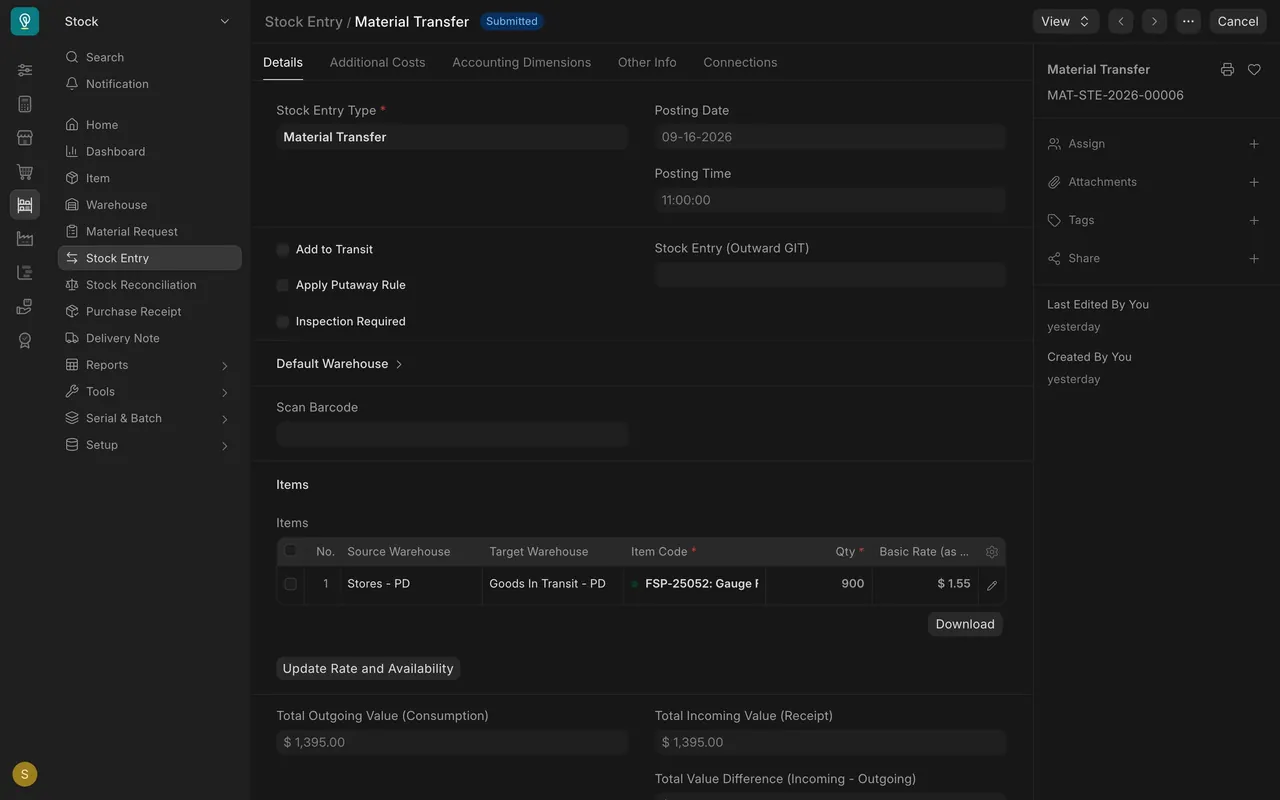The width and height of the screenshot is (1280, 800).
Task: Tick the checkbox for item row 1
Action: (x=291, y=584)
